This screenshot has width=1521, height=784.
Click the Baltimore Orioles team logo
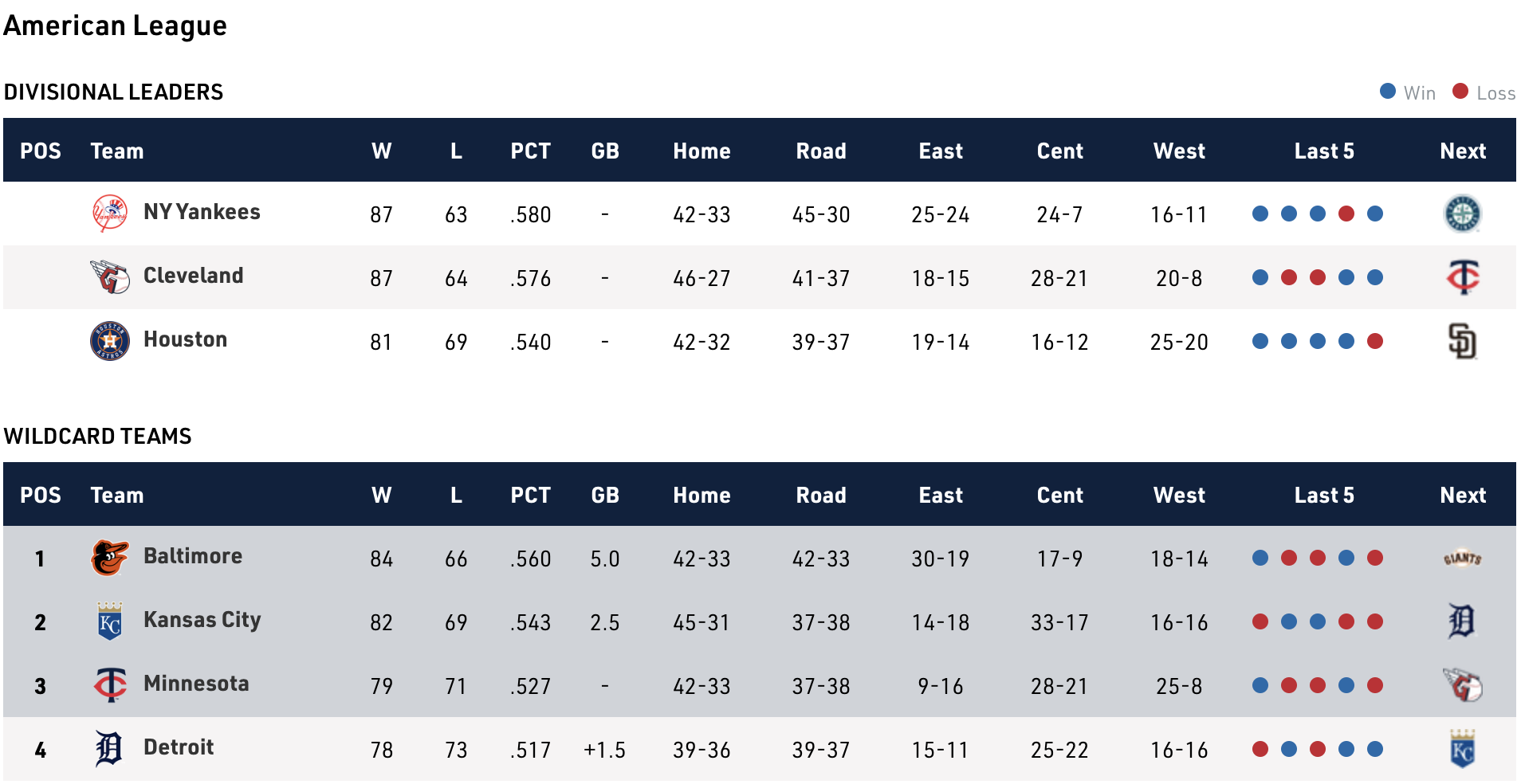coord(110,558)
